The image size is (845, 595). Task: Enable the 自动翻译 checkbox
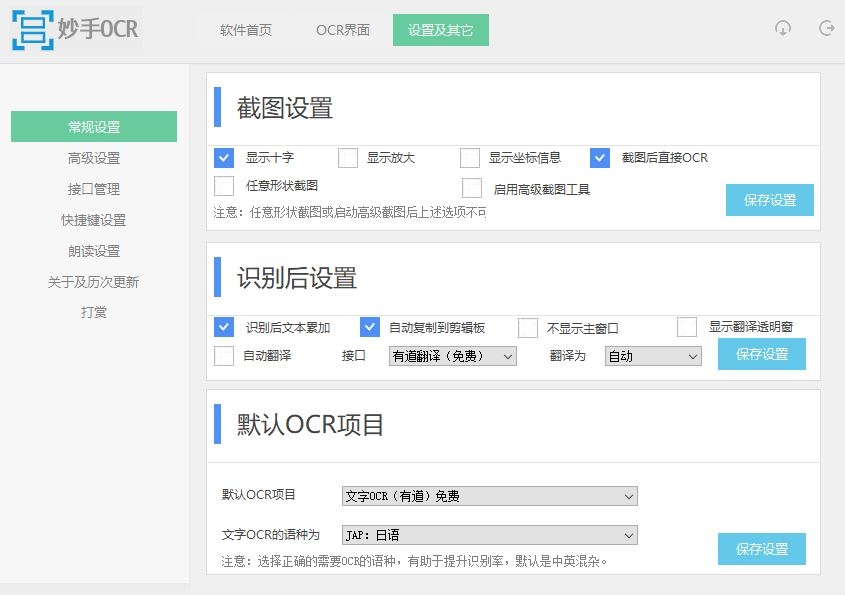(224, 356)
